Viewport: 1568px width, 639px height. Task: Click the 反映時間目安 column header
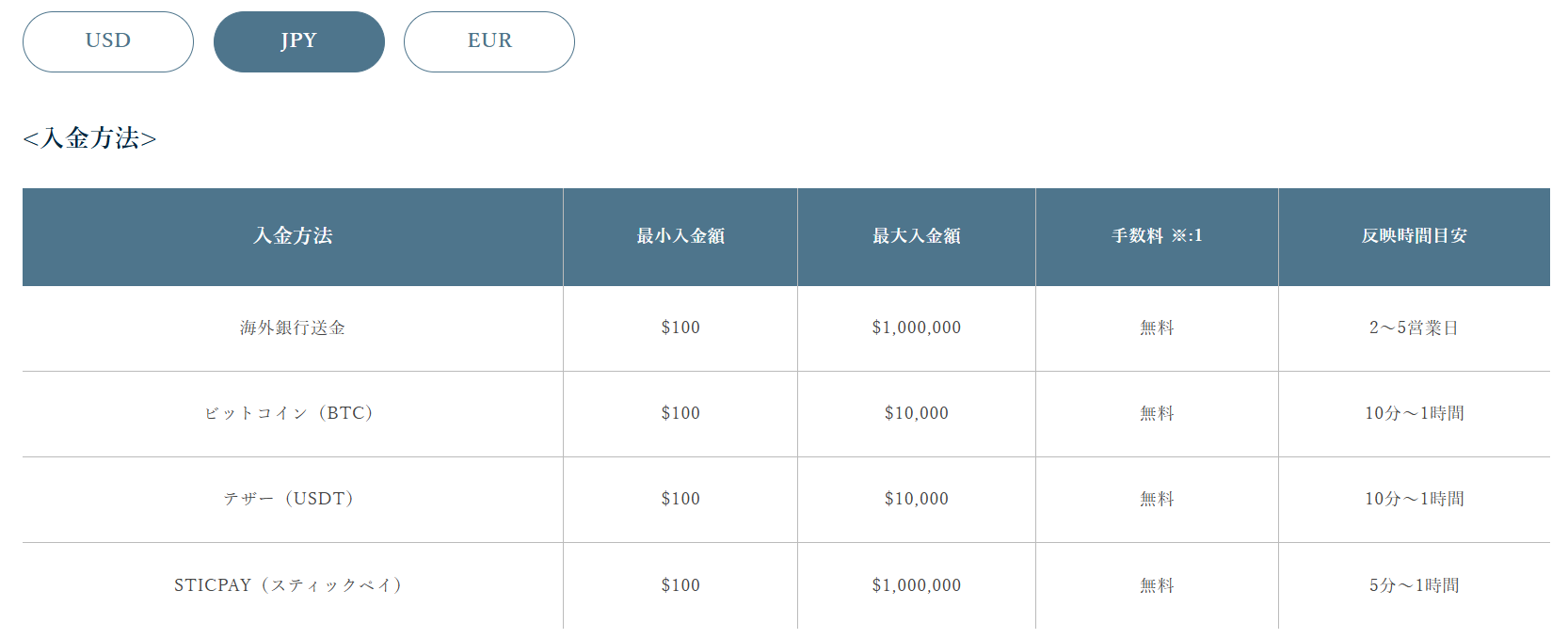point(1415,236)
